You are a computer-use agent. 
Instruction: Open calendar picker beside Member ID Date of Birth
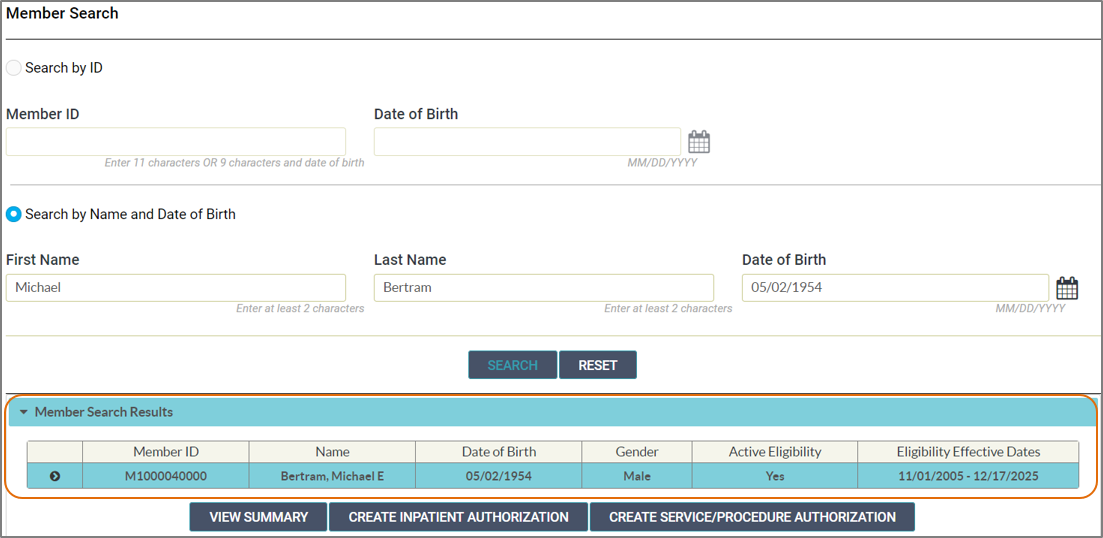coord(699,142)
